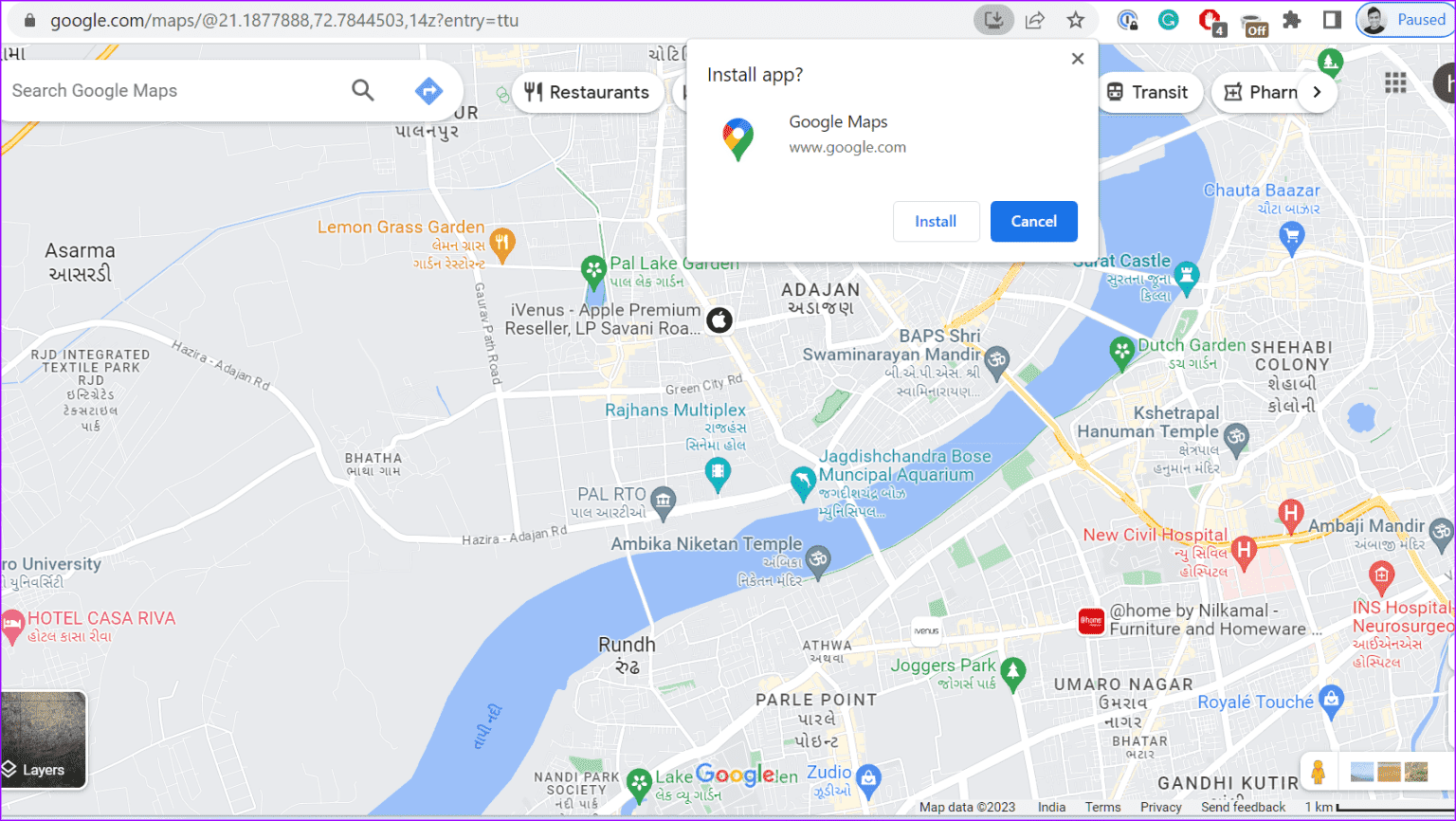Click the Rajhans Multiplex cinema pin
Image resolution: width=1456 pixels, height=821 pixels.
click(x=718, y=473)
